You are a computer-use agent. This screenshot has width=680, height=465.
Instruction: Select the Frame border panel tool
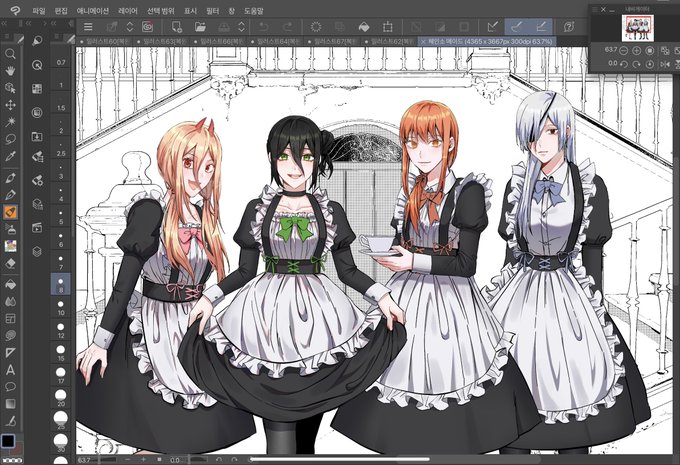(x=10, y=318)
